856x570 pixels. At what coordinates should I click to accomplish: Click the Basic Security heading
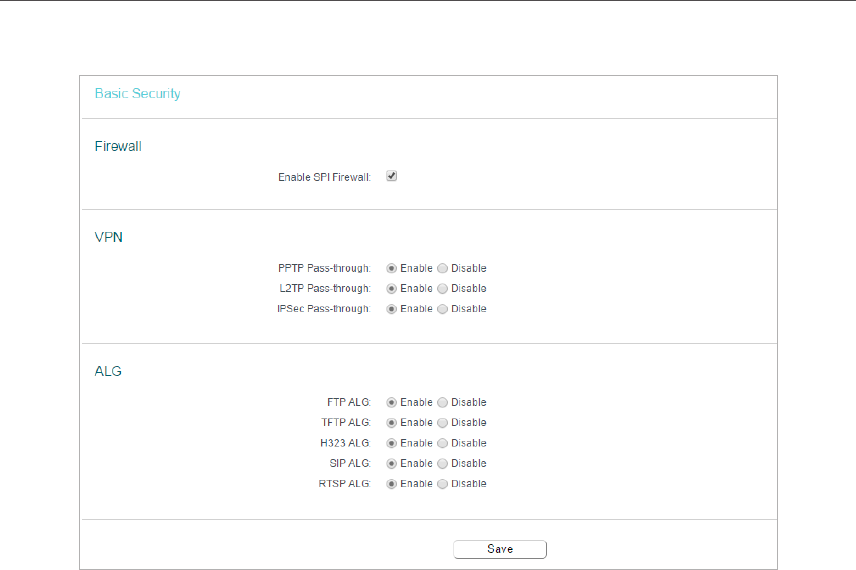pos(138,93)
